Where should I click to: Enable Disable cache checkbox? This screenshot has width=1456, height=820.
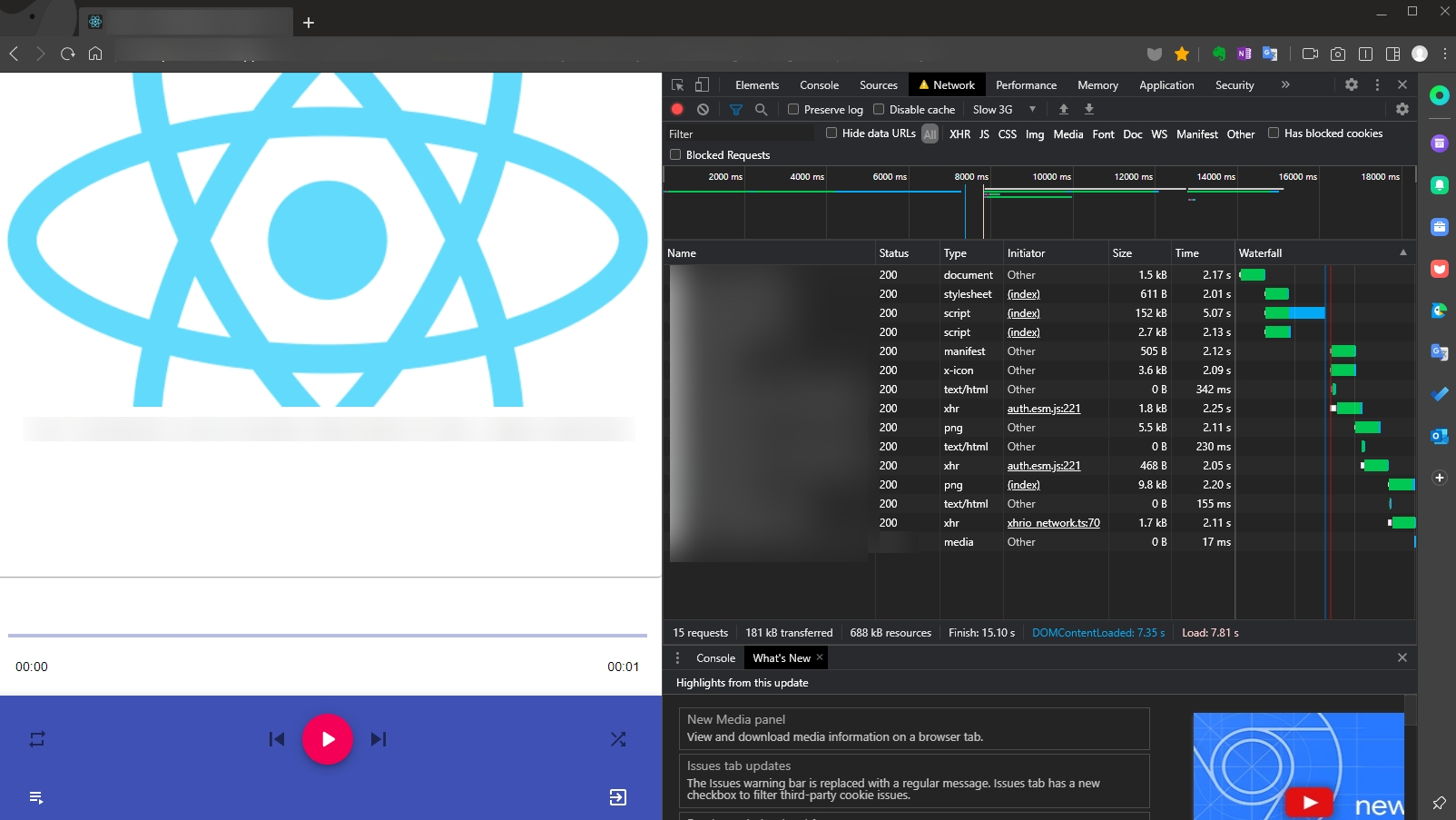(879, 109)
